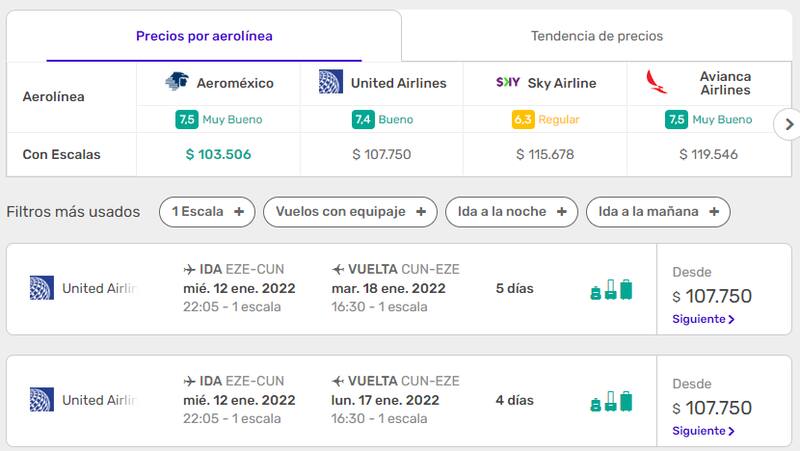Click the baggage icons on the 4 días flight

point(611,401)
